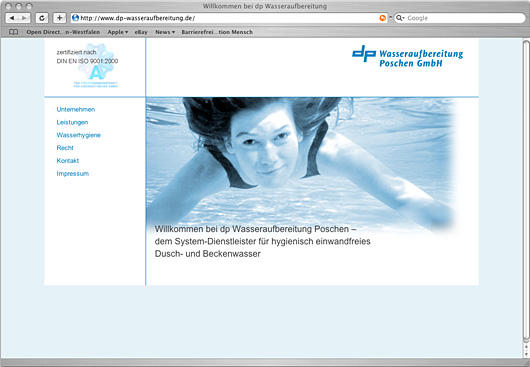
Task: Open the Google search magnifier dropdown
Action: (400, 18)
